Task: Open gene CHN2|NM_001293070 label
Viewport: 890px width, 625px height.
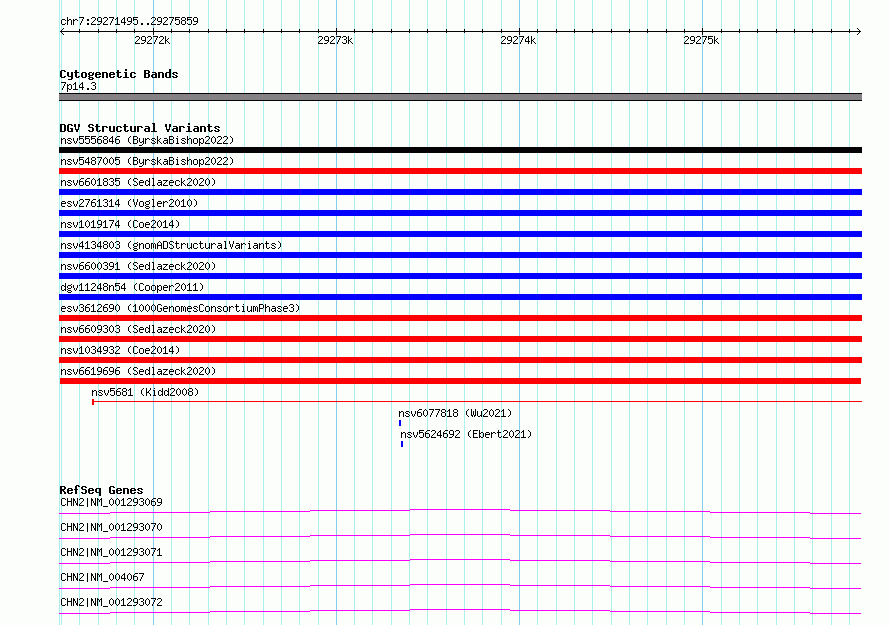Action: pyautogui.click(x=111, y=527)
